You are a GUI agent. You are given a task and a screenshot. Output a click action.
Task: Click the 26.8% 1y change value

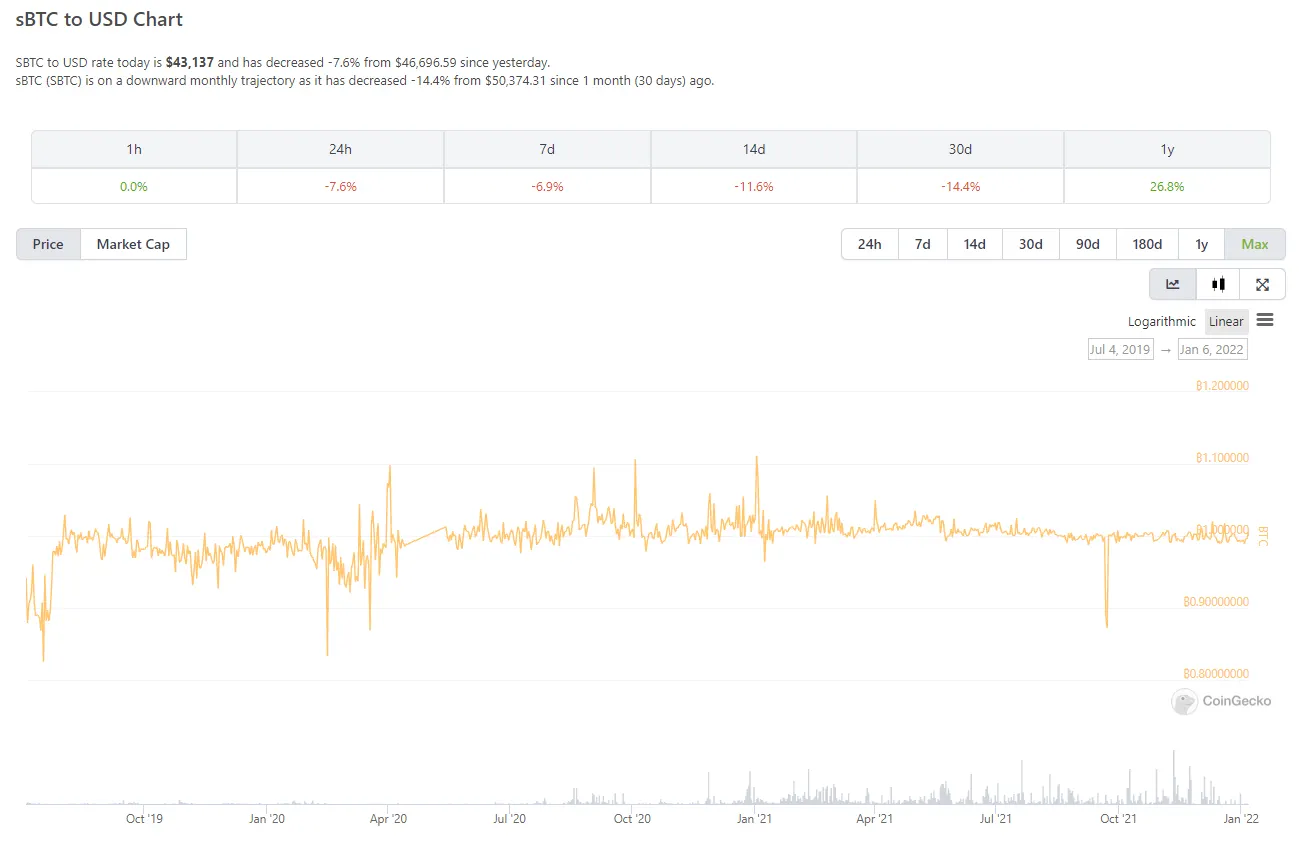(1167, 186)
